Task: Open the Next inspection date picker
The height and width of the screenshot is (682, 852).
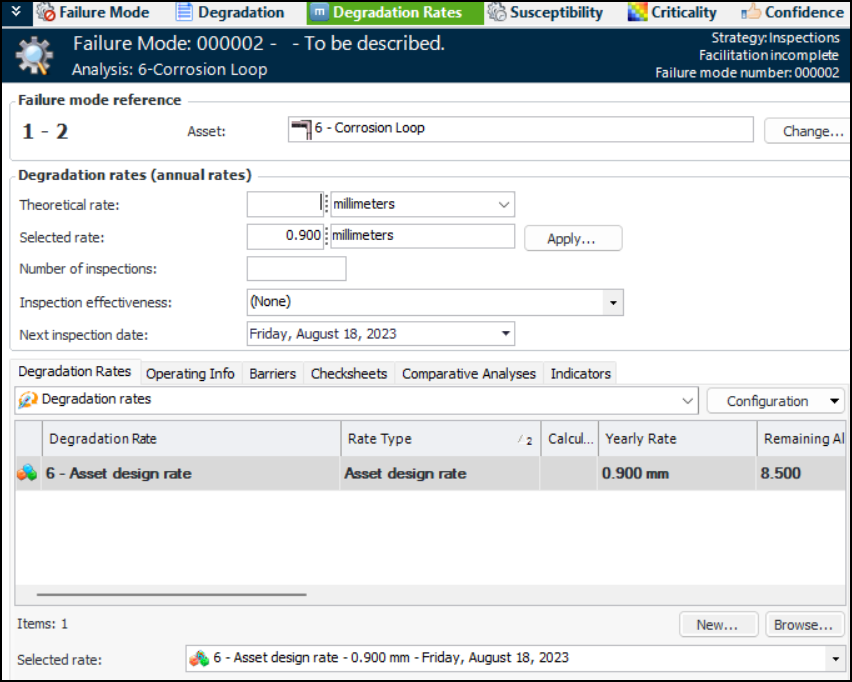Action: pos(506,334)
